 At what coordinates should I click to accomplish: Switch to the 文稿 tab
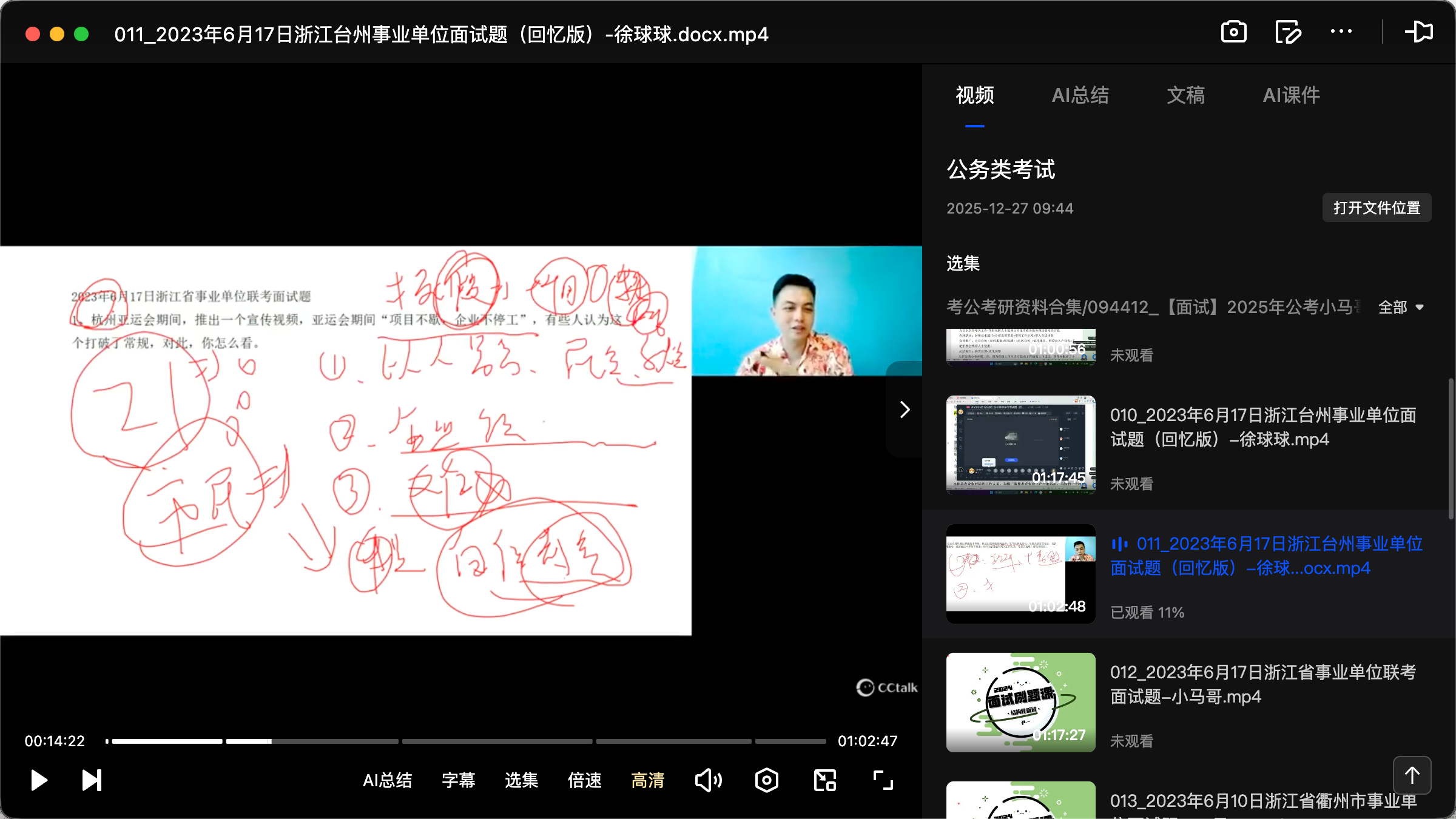(1185, 95)
